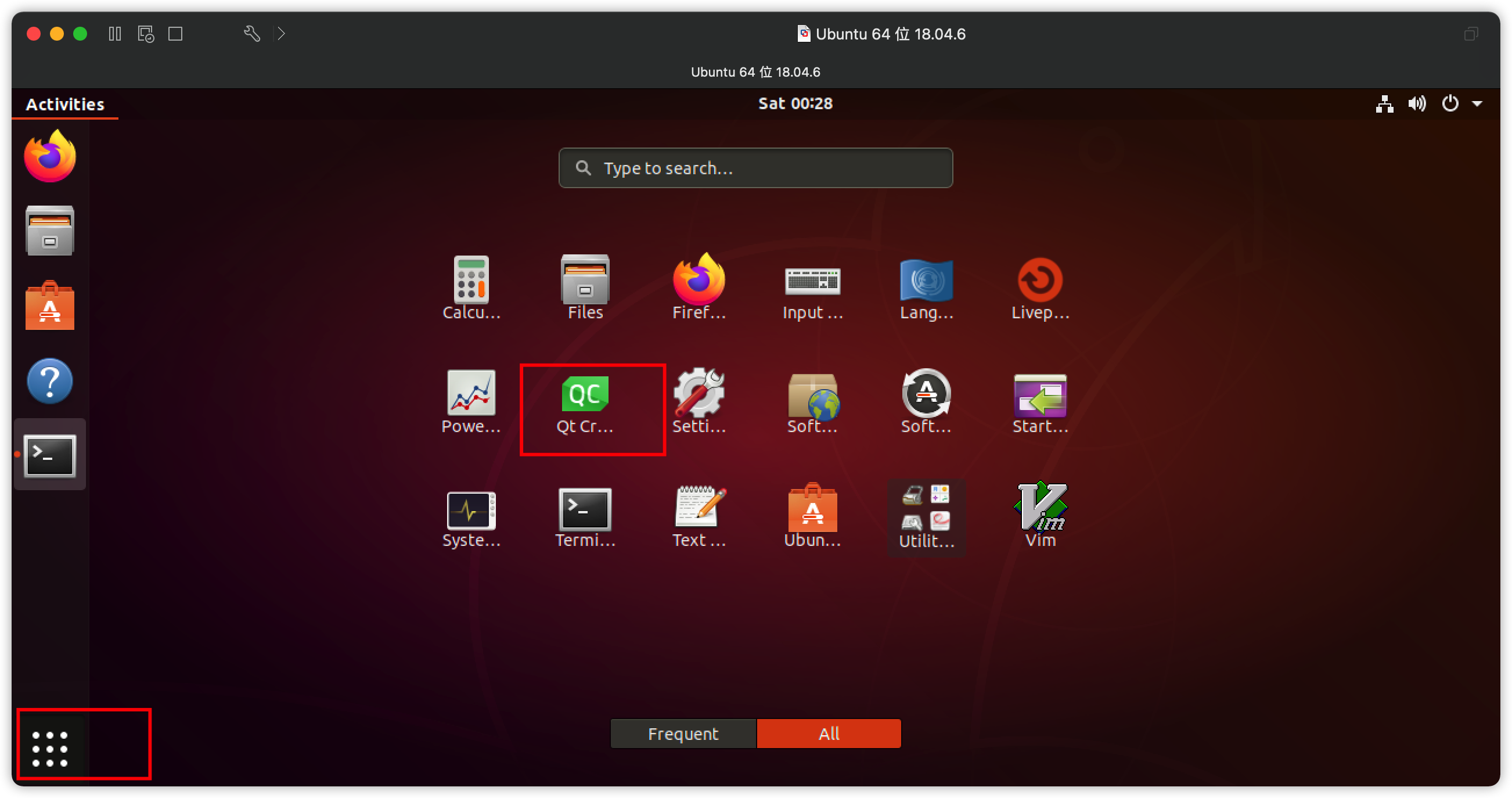
Task: Open System Monitor app icon
Action: (471, 510)
